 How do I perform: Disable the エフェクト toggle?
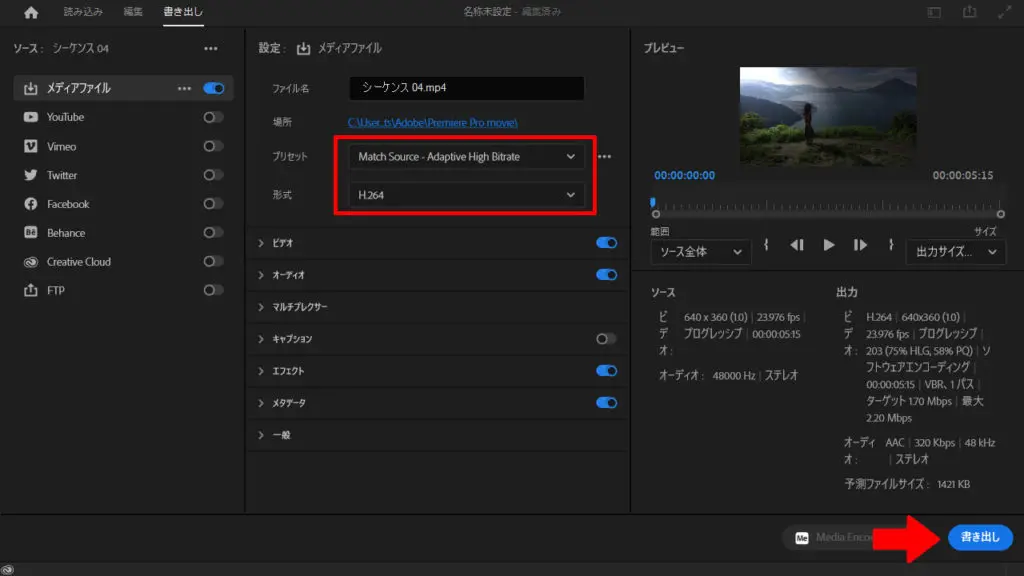[x=606, y=371]
